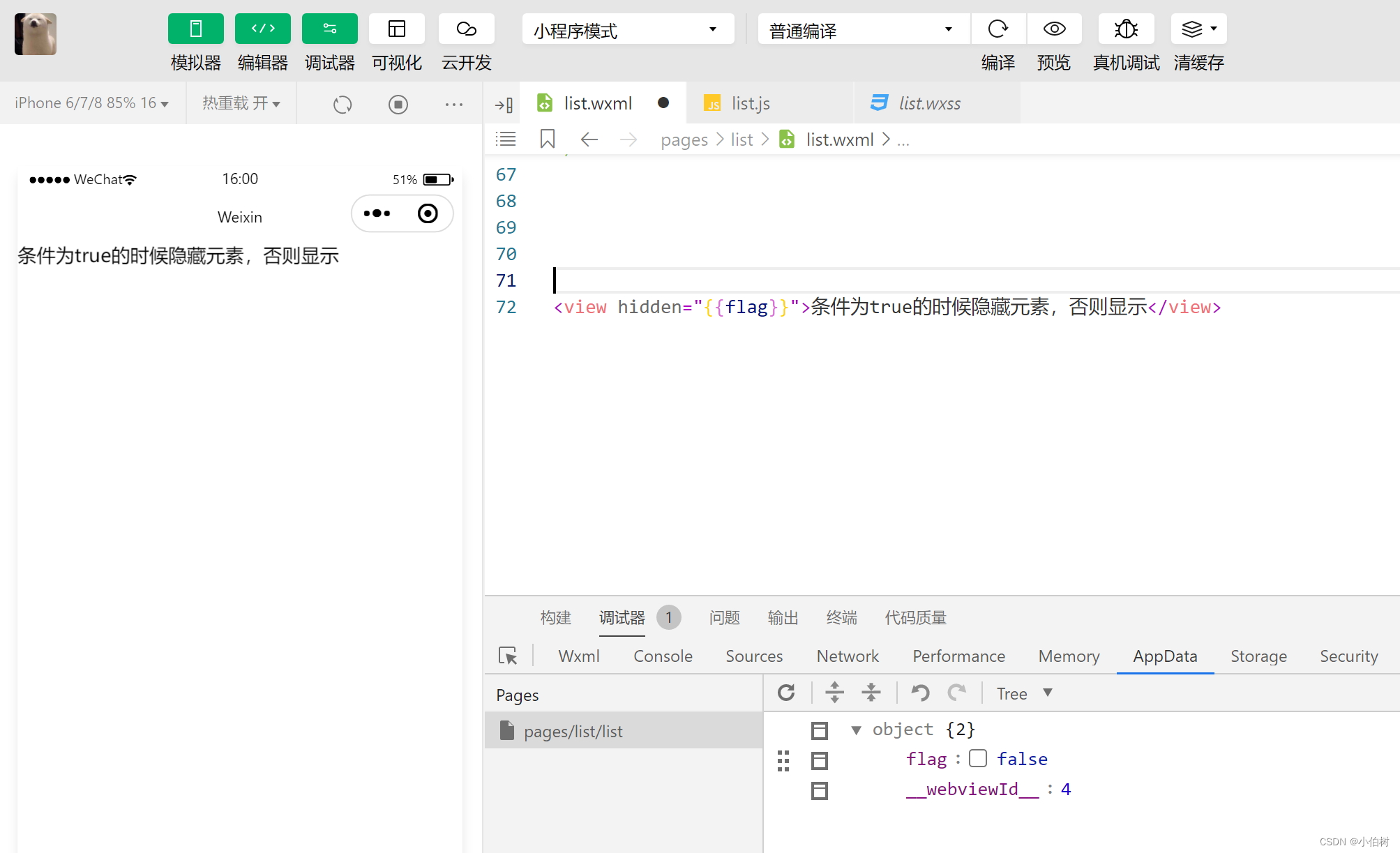This screenshot has height=853, width=1400.
Task: Click the undo arrow in AppData toolbar
Action: (919, 693)
